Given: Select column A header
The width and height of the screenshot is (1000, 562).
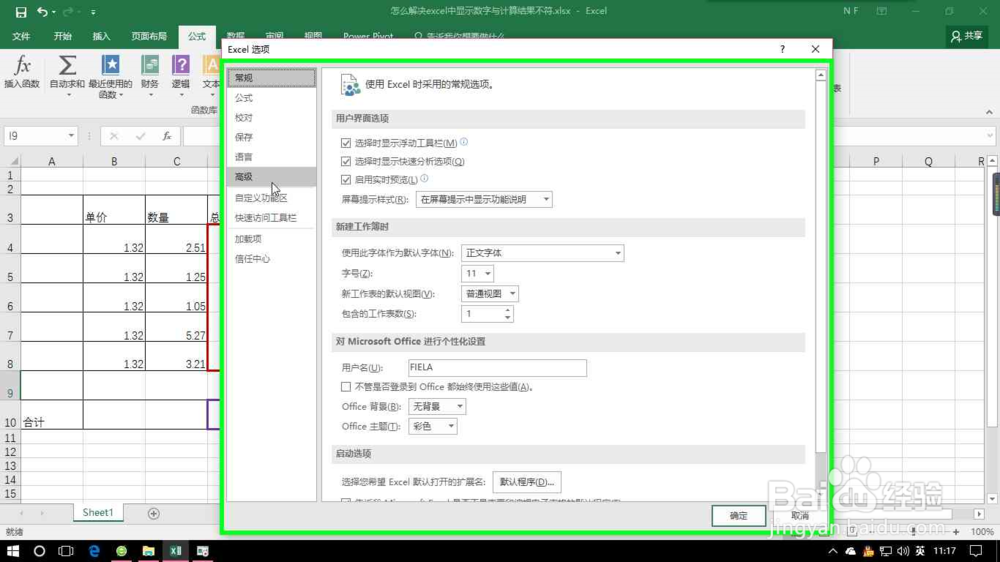Looking at the screenshot, I should point(52,161).
